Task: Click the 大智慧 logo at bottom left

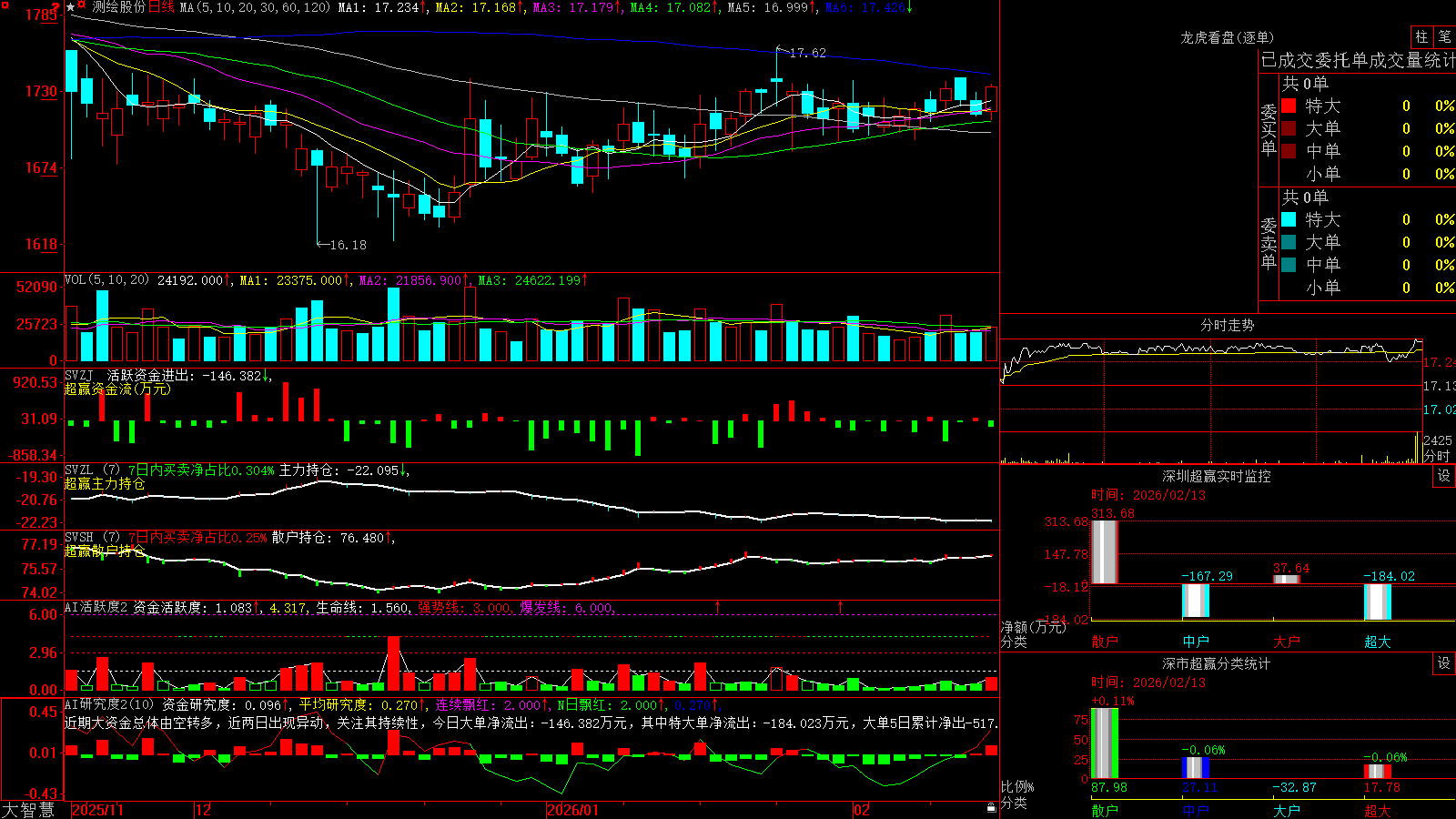Action: (x=28, y=809)
